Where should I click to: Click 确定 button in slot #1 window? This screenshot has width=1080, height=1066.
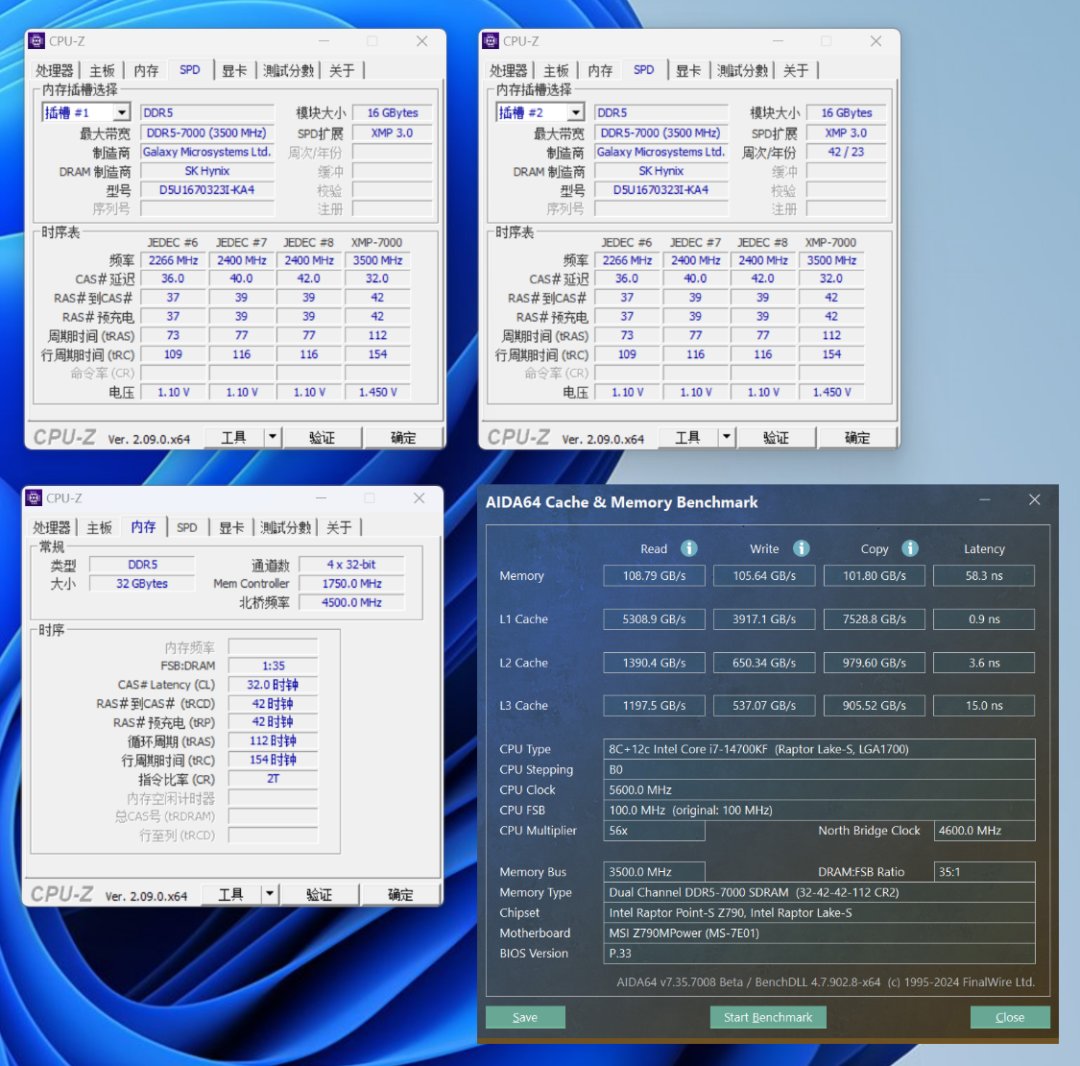coord(404,437)
